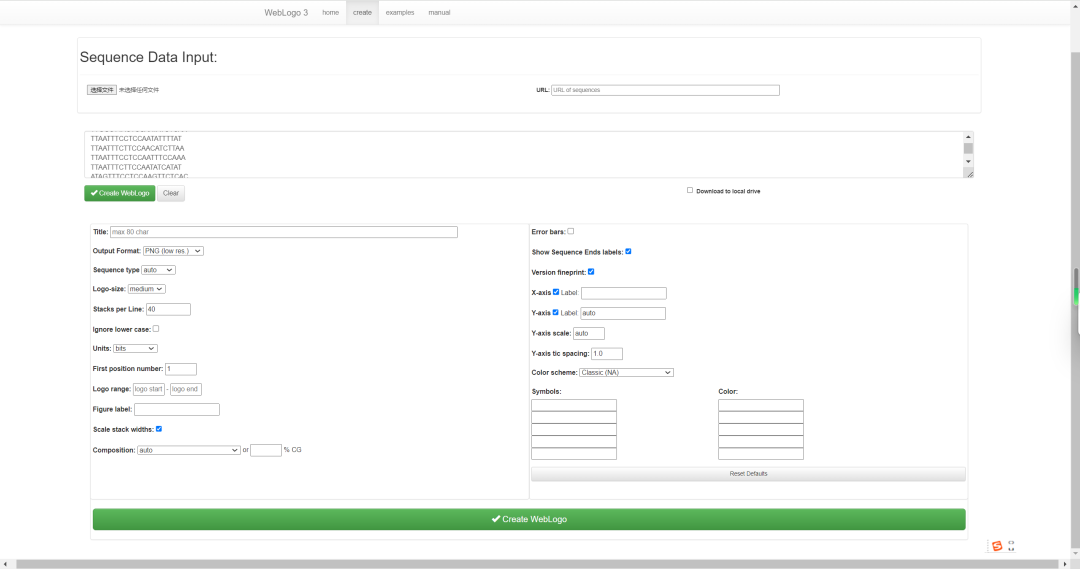Click the WebLogo 3 brand link
The image size is (1080, 569).
coord(286,12)
